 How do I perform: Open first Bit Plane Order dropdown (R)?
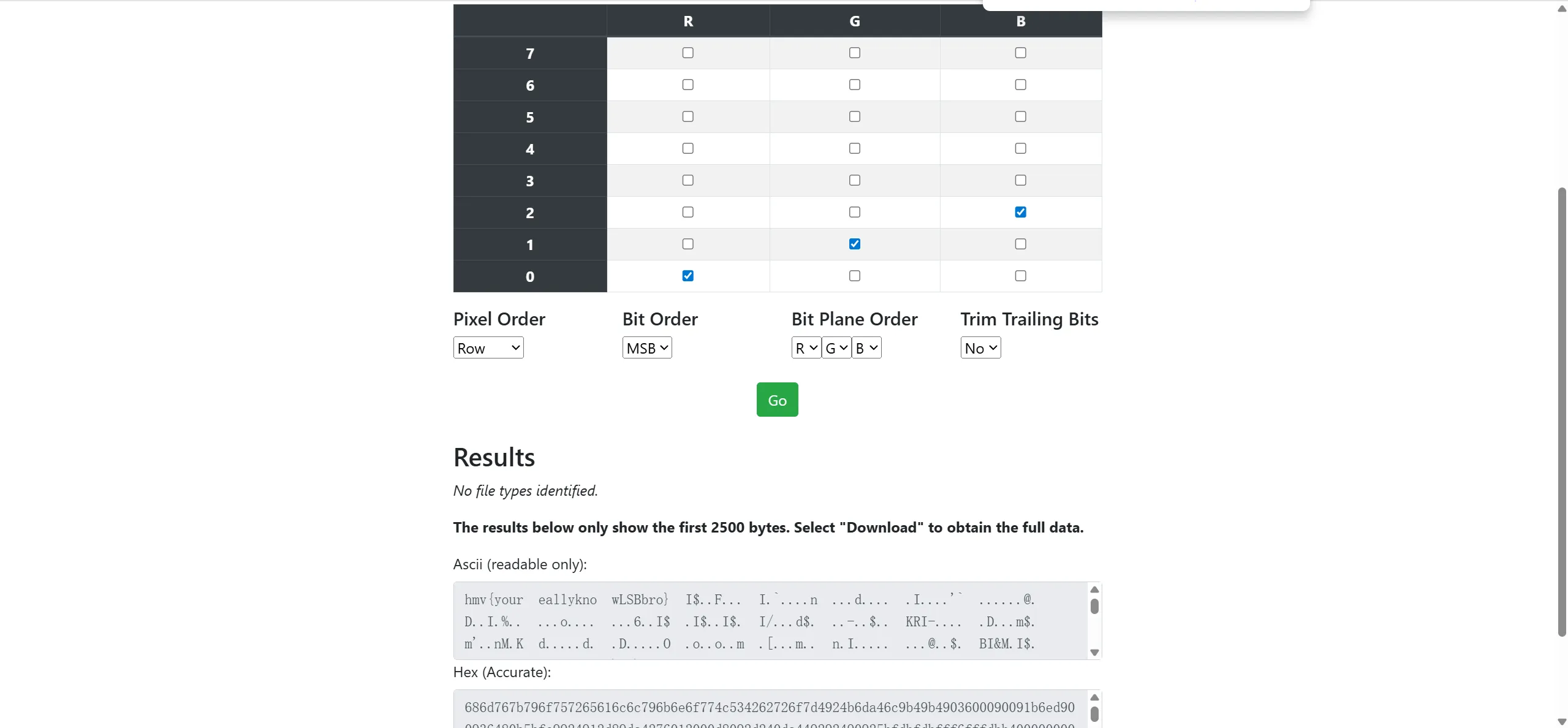coord(806,348)
